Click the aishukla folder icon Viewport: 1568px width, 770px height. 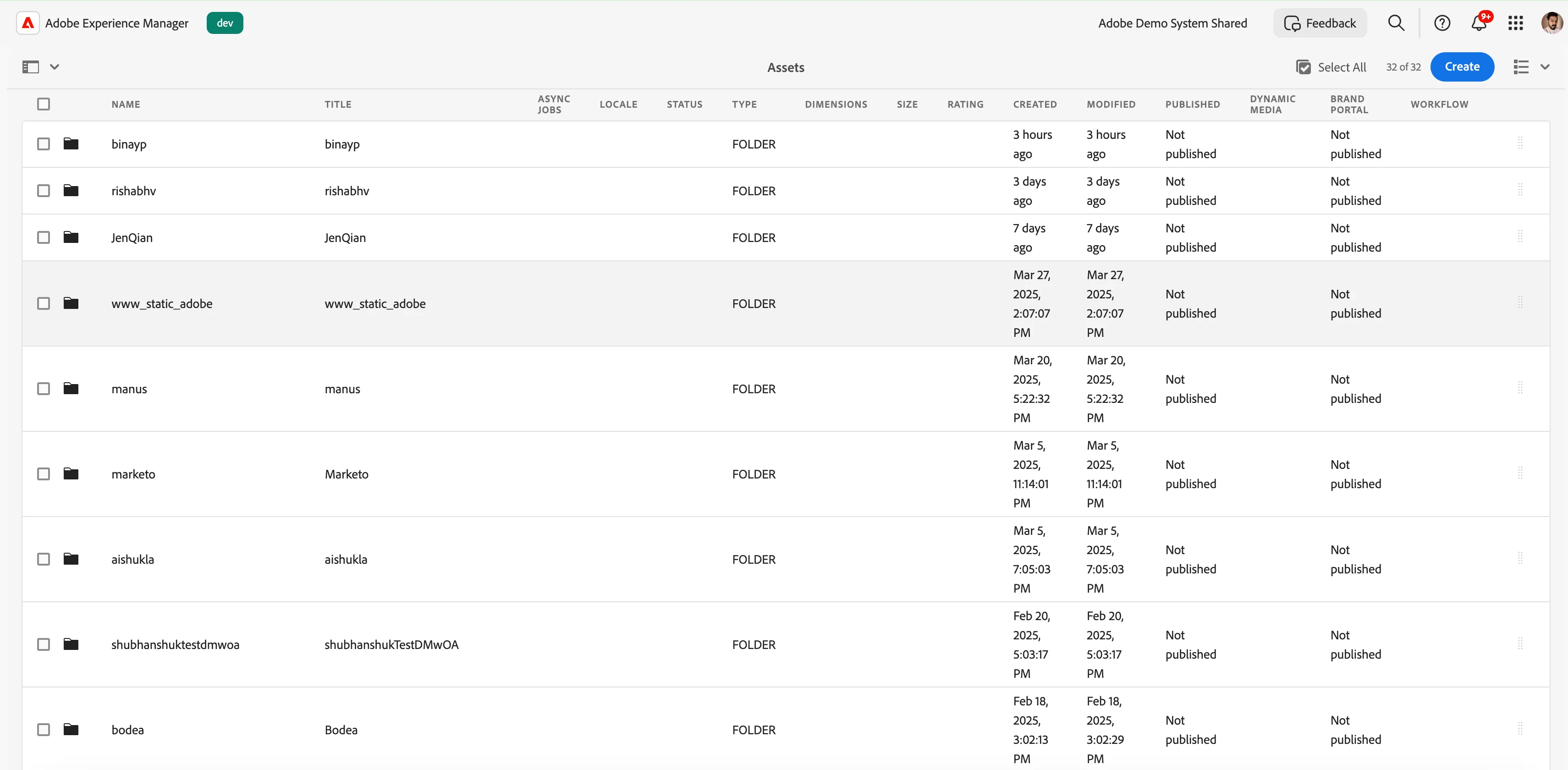(71, 559)
